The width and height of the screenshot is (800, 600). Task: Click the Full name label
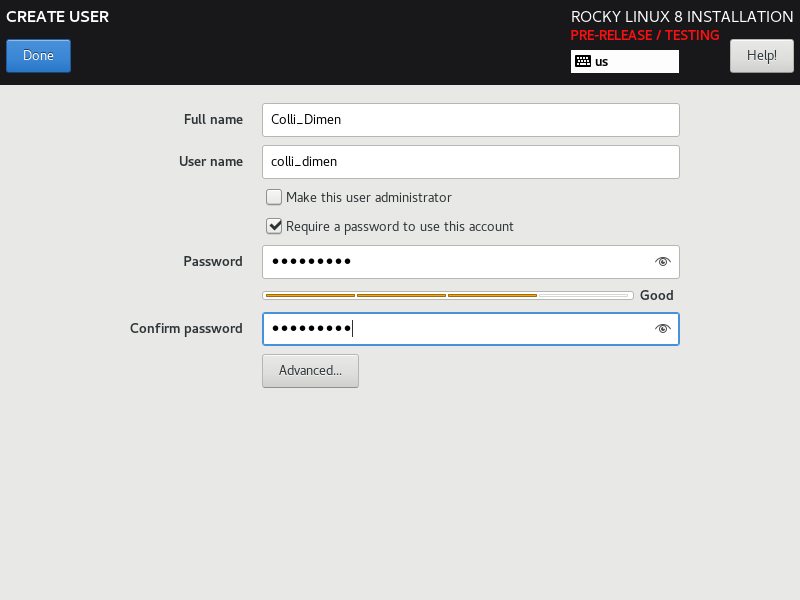(x=213, y=119)
